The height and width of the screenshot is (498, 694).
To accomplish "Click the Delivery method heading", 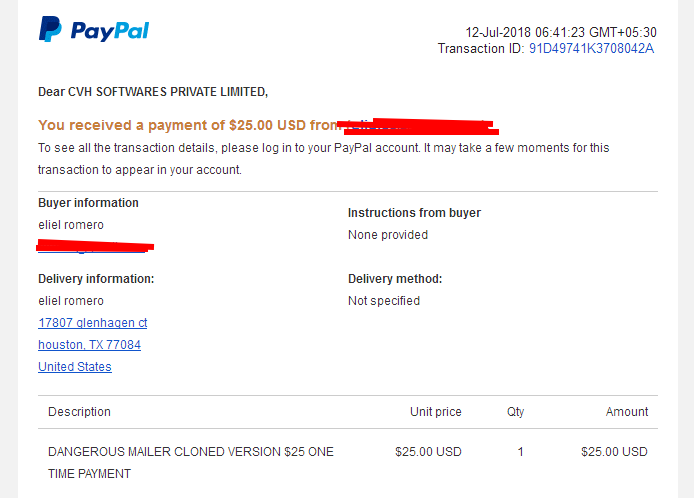I will click(x=395, y=279).
